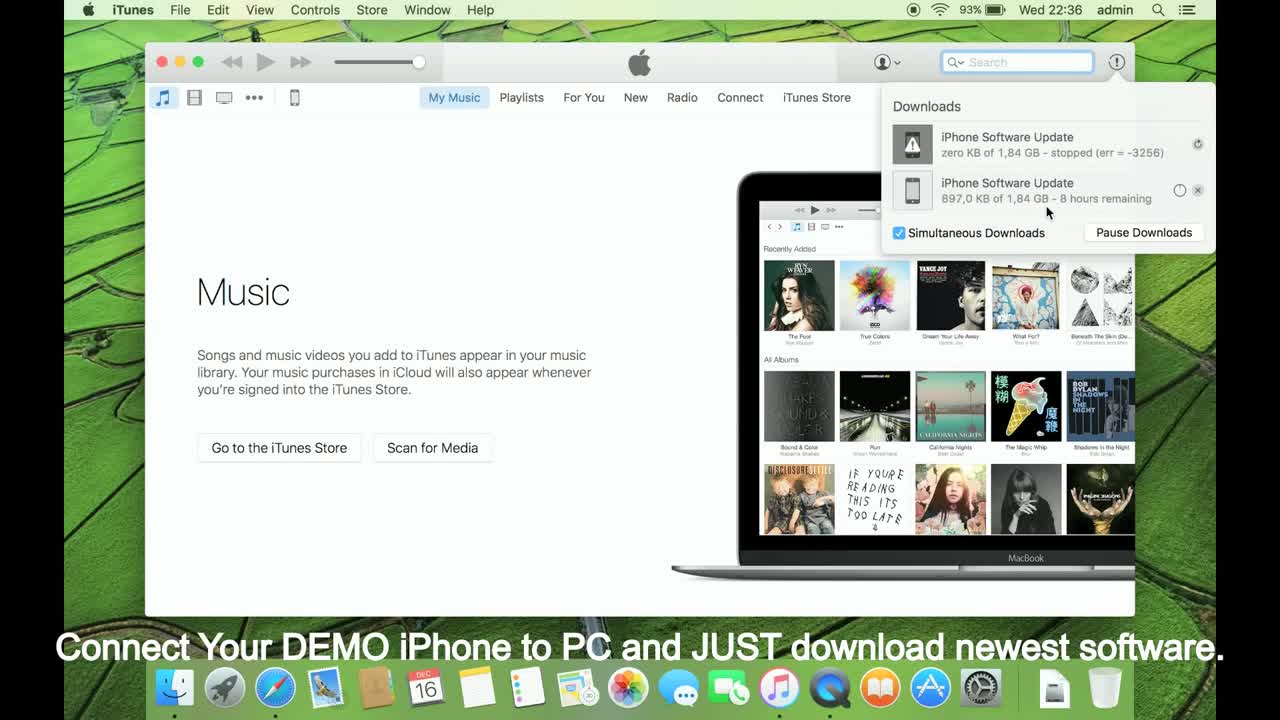Click the screen recording status icon
This screenshot has width=1280, height=720.
click(913, 10)
